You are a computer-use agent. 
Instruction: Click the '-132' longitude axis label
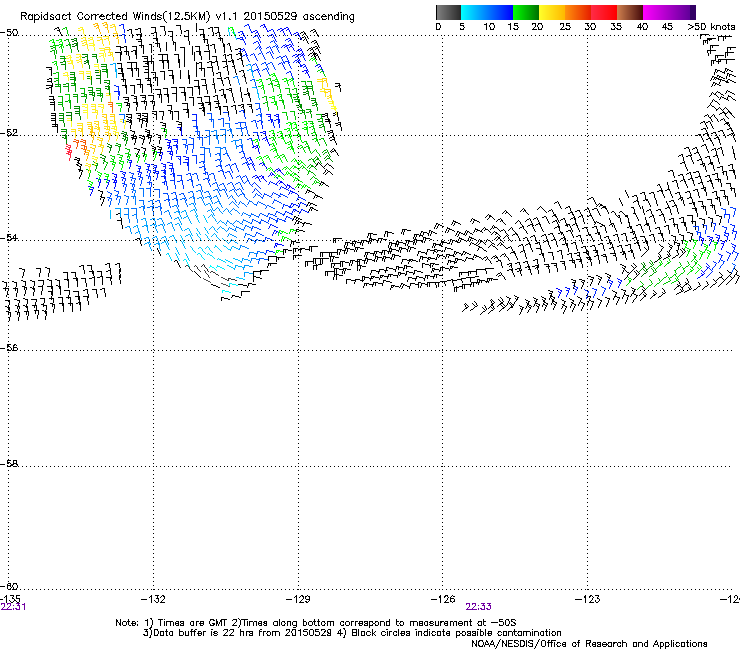tap(153, 599)
